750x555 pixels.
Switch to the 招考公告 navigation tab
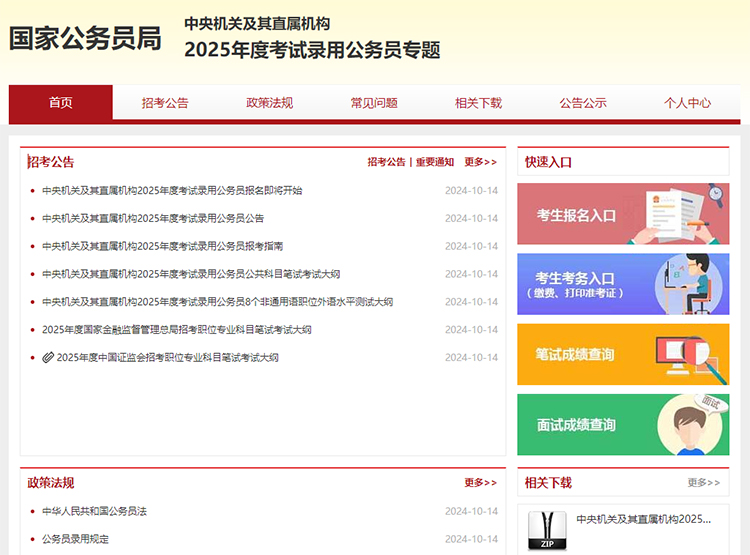(165, 103)
